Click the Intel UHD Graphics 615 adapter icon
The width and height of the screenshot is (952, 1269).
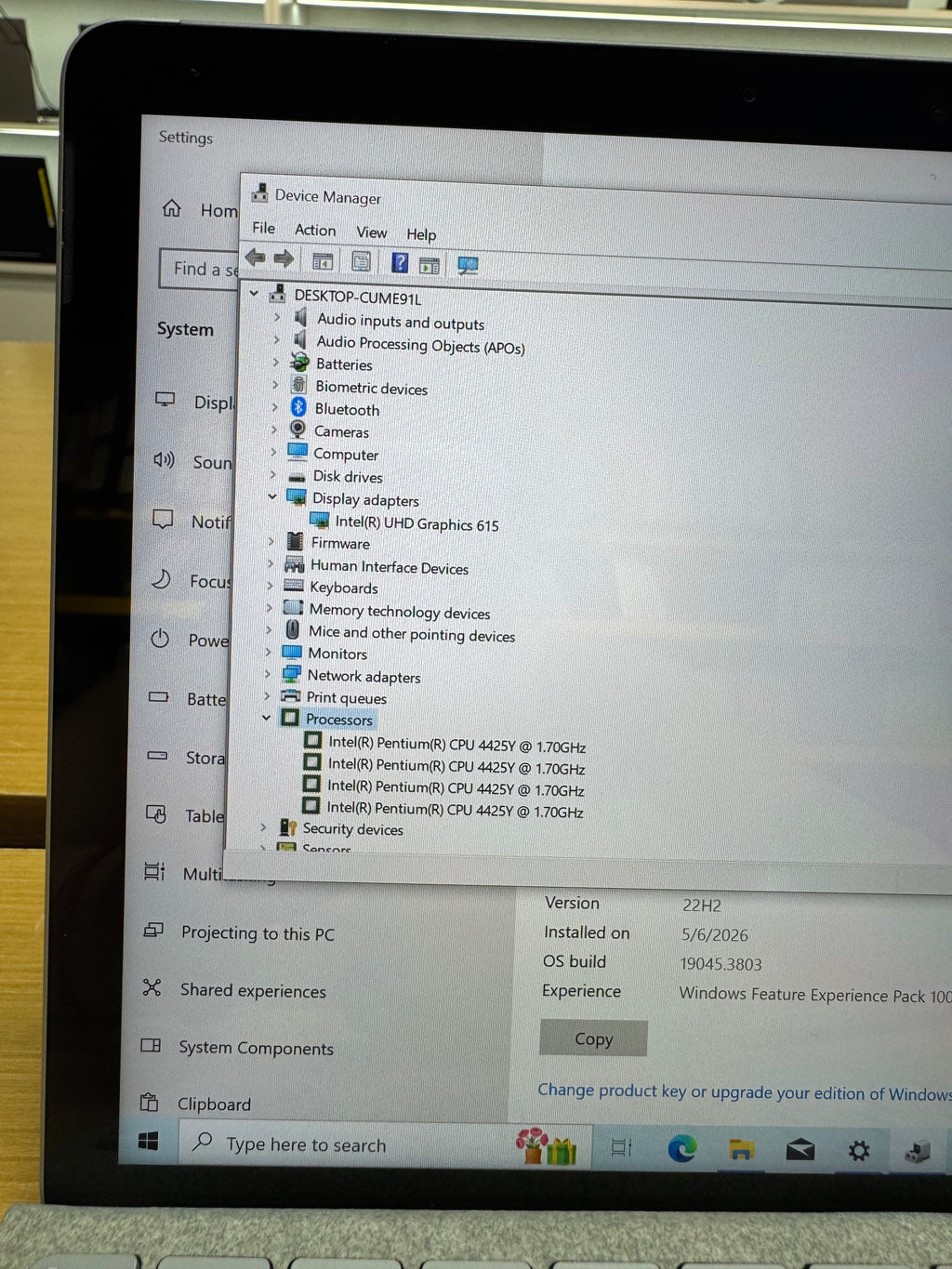coord(320,521)
